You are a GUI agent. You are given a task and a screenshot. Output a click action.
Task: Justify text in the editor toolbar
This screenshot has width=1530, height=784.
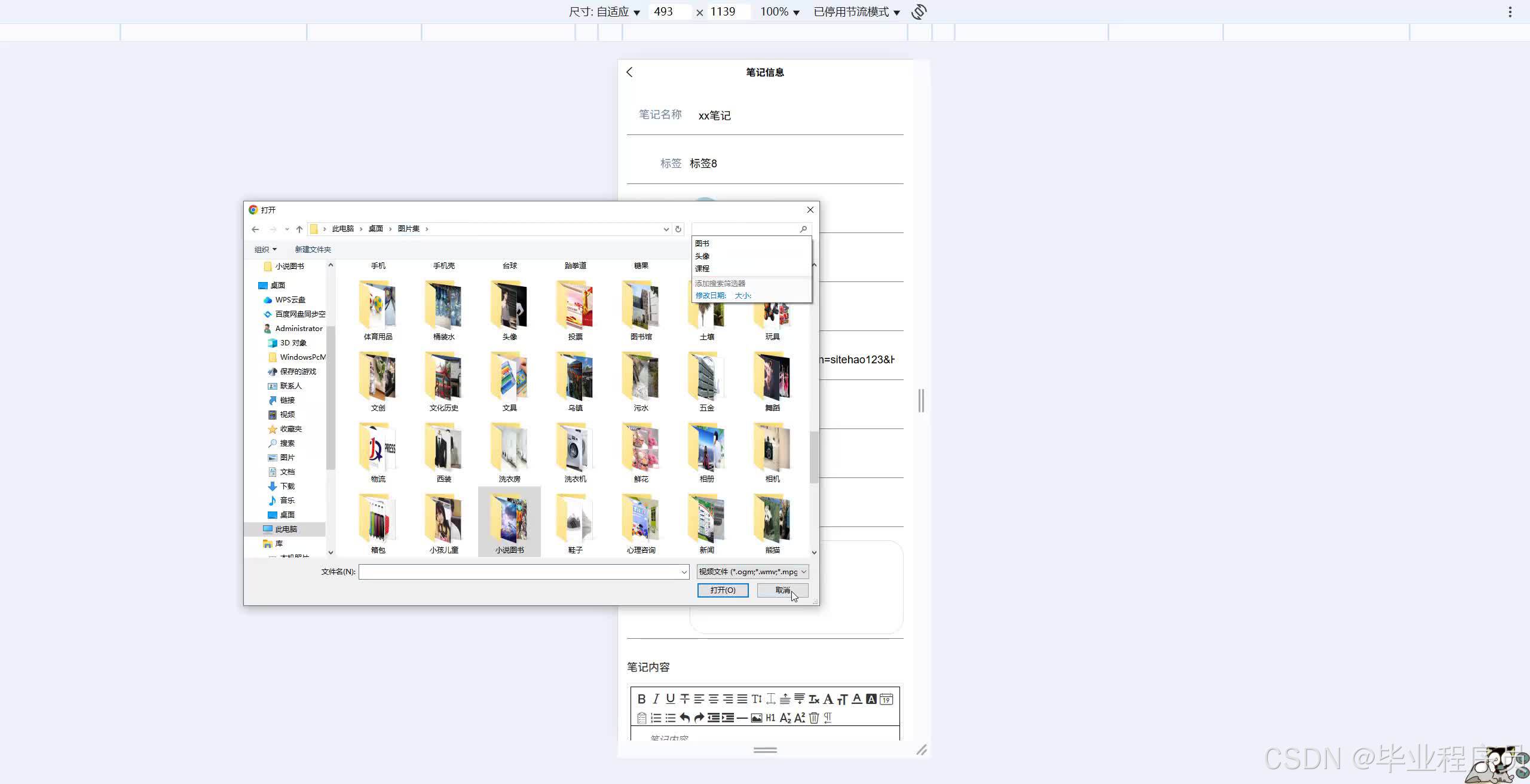(742, 699)
